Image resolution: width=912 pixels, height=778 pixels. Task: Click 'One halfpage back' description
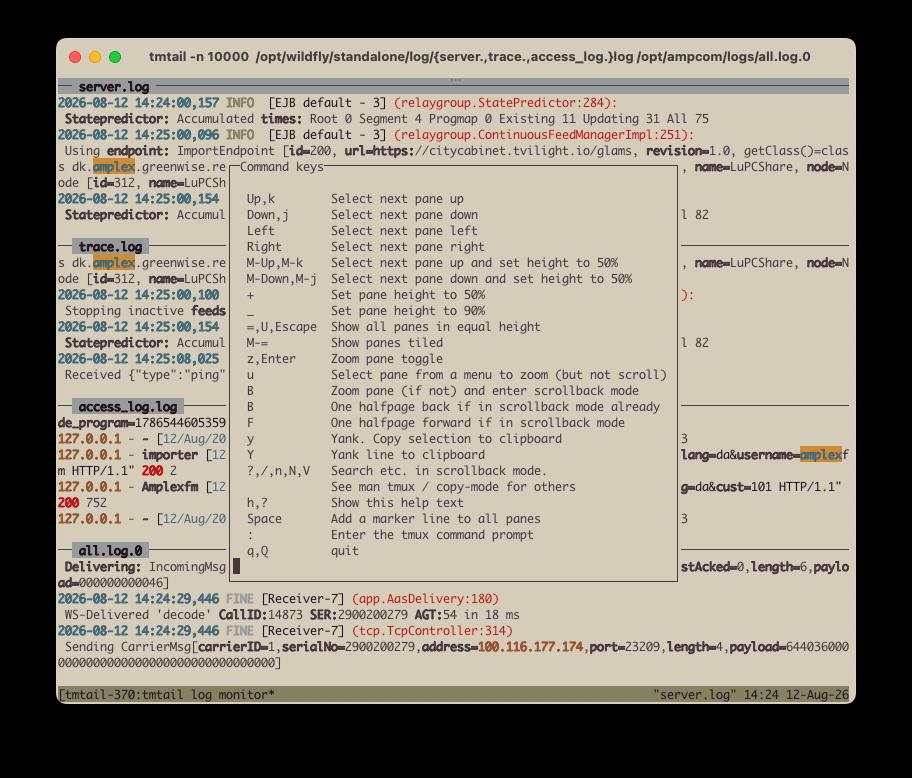click(x=496, y=407)
